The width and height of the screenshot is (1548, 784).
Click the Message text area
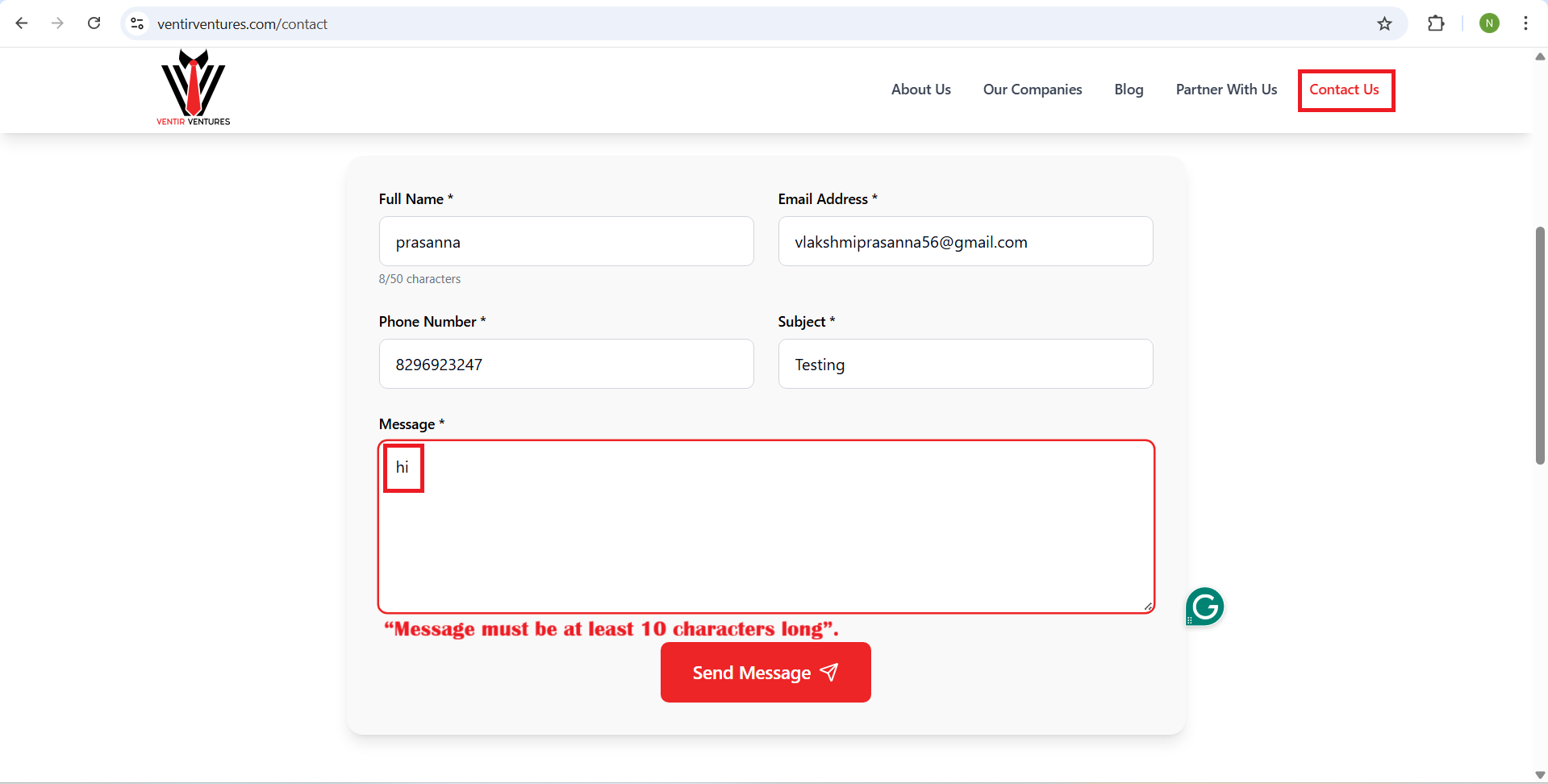[x=766, y=532]
